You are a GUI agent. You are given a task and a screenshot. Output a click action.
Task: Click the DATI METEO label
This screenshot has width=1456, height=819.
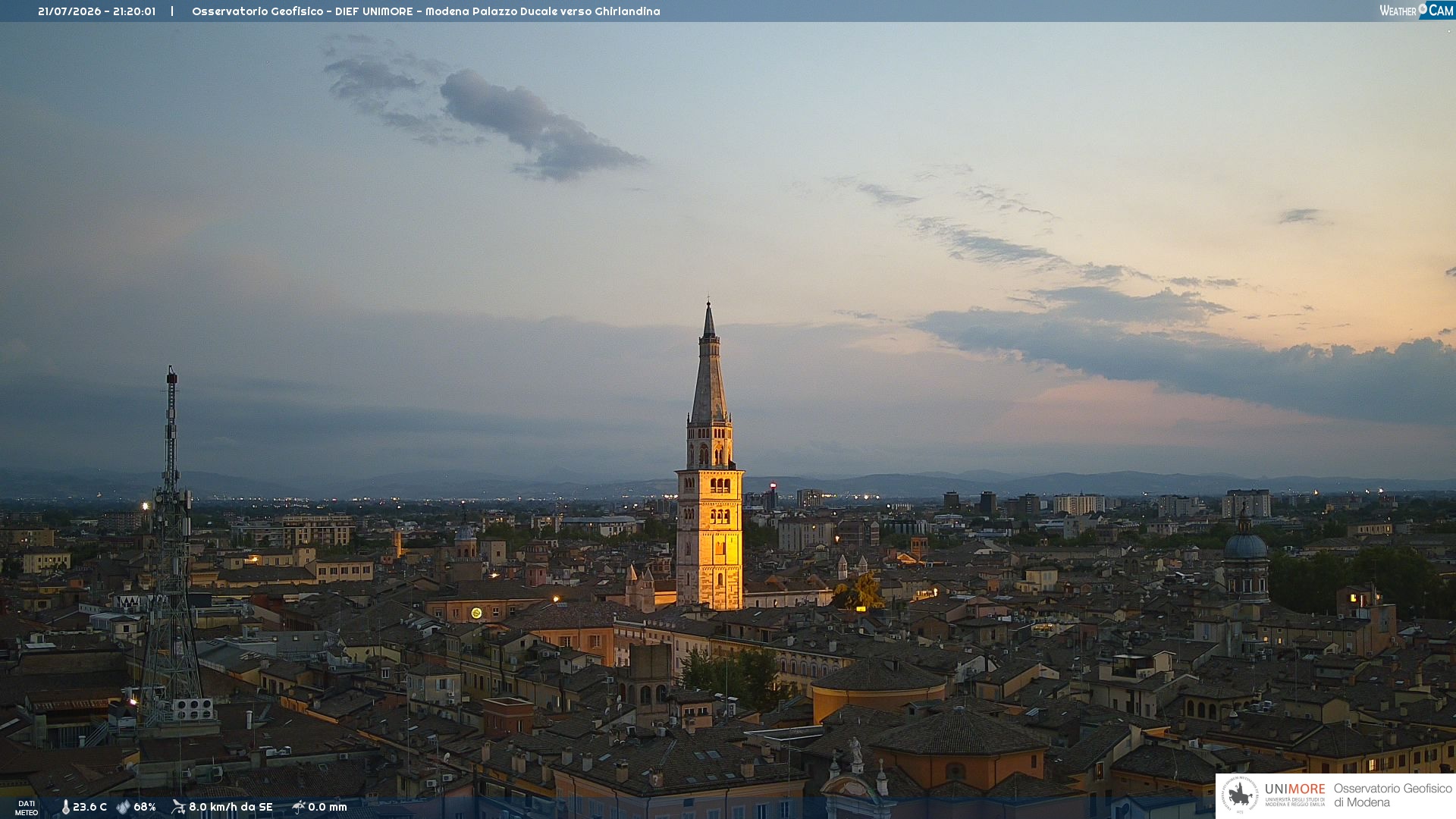coord(27,808)
